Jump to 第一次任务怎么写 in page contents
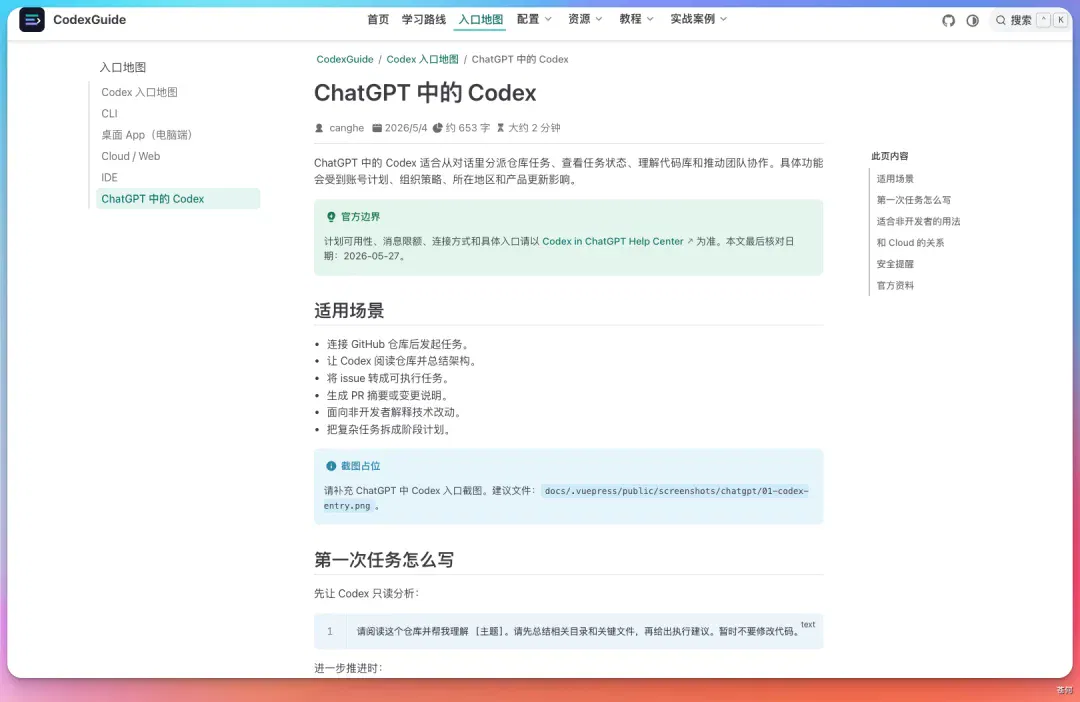Screen dimensions: 1080x702 (913, 200)
